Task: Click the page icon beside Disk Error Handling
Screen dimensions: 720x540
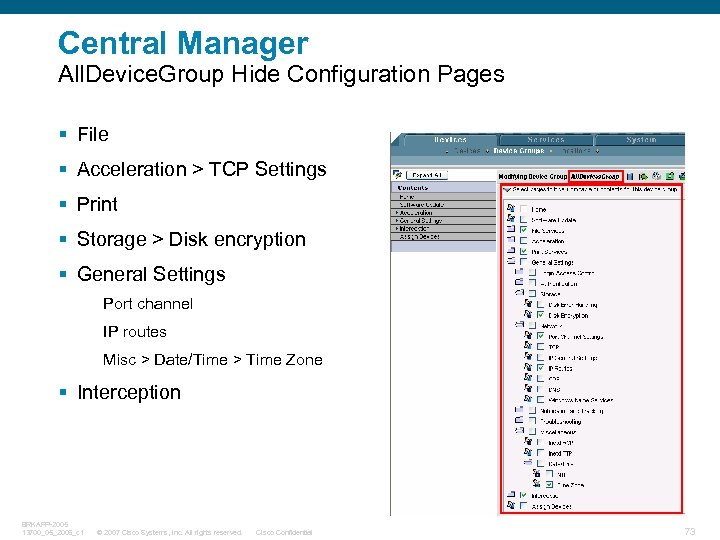Action: (528, 304)
